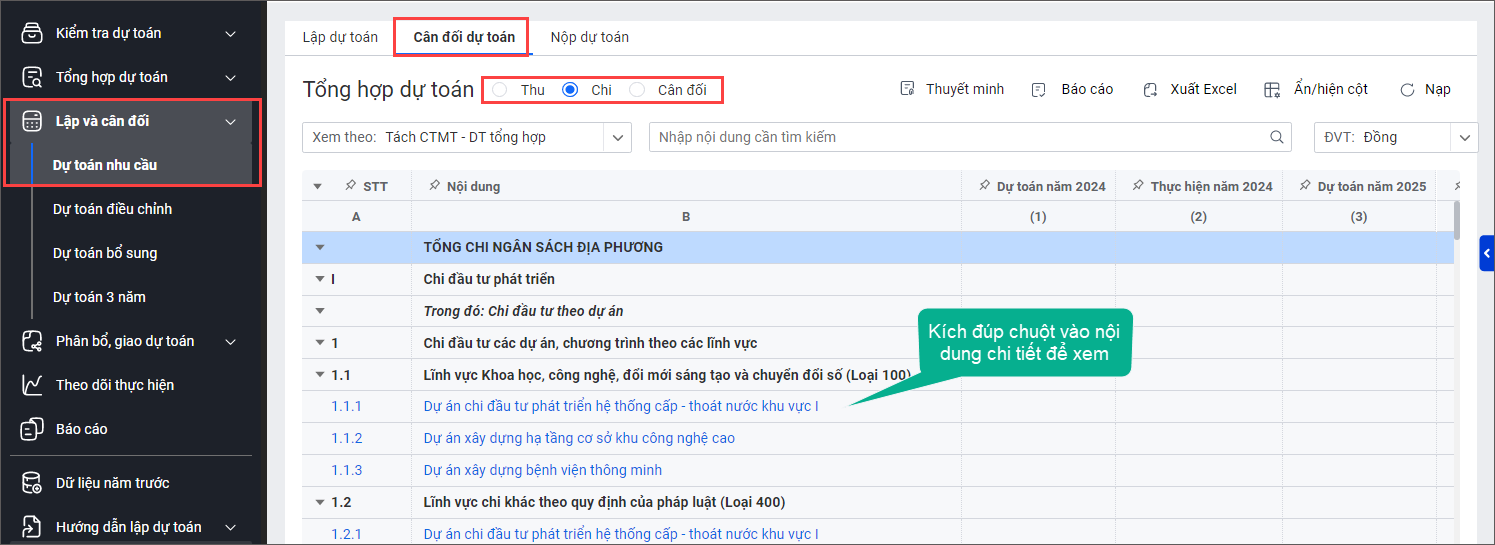The image size is (1495, 545).
Task: Reload data with the Nạp icon
Action: [x=1407, y=89]
